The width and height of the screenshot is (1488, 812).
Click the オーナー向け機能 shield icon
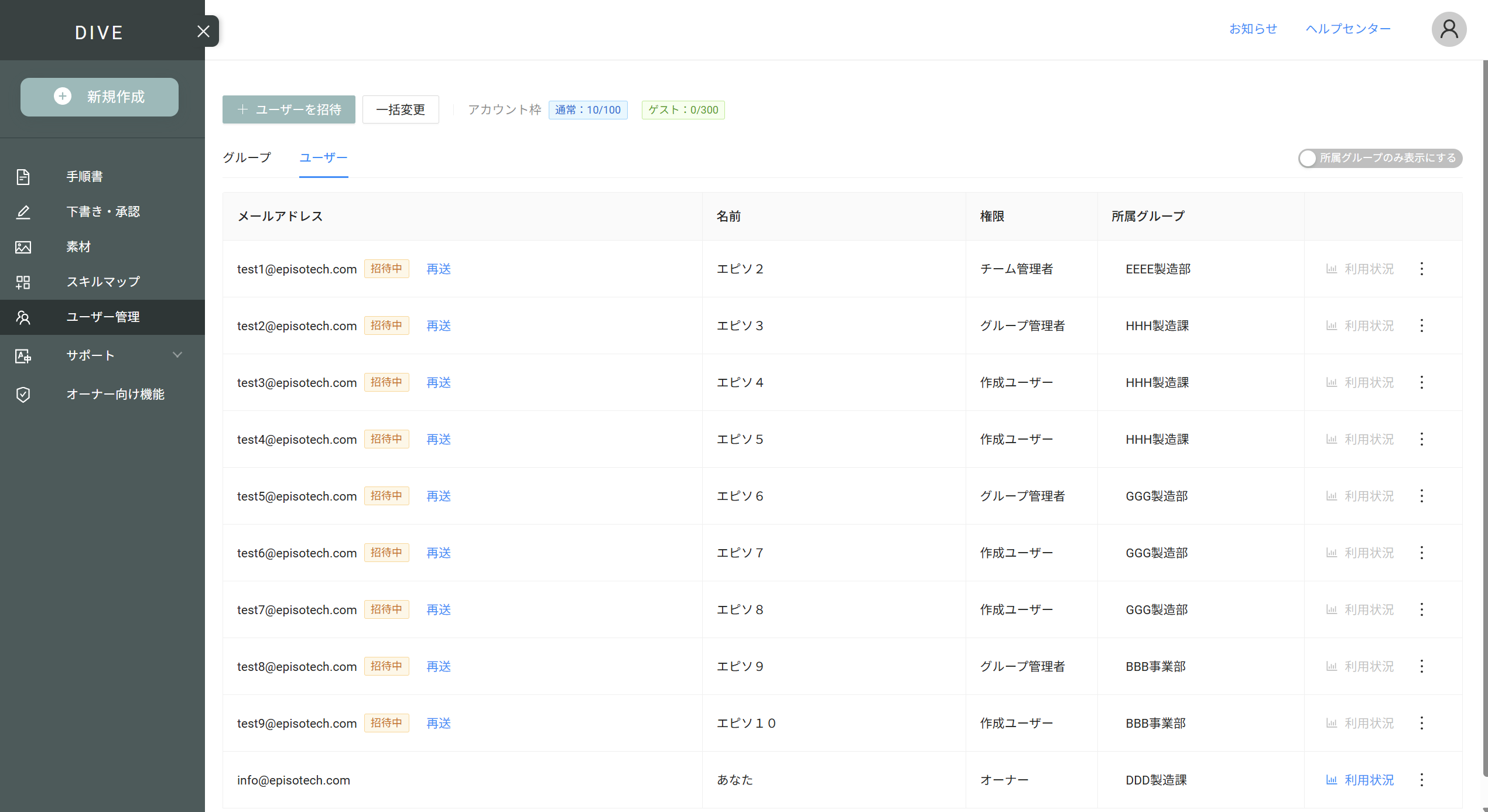click(x=23, y=395)
